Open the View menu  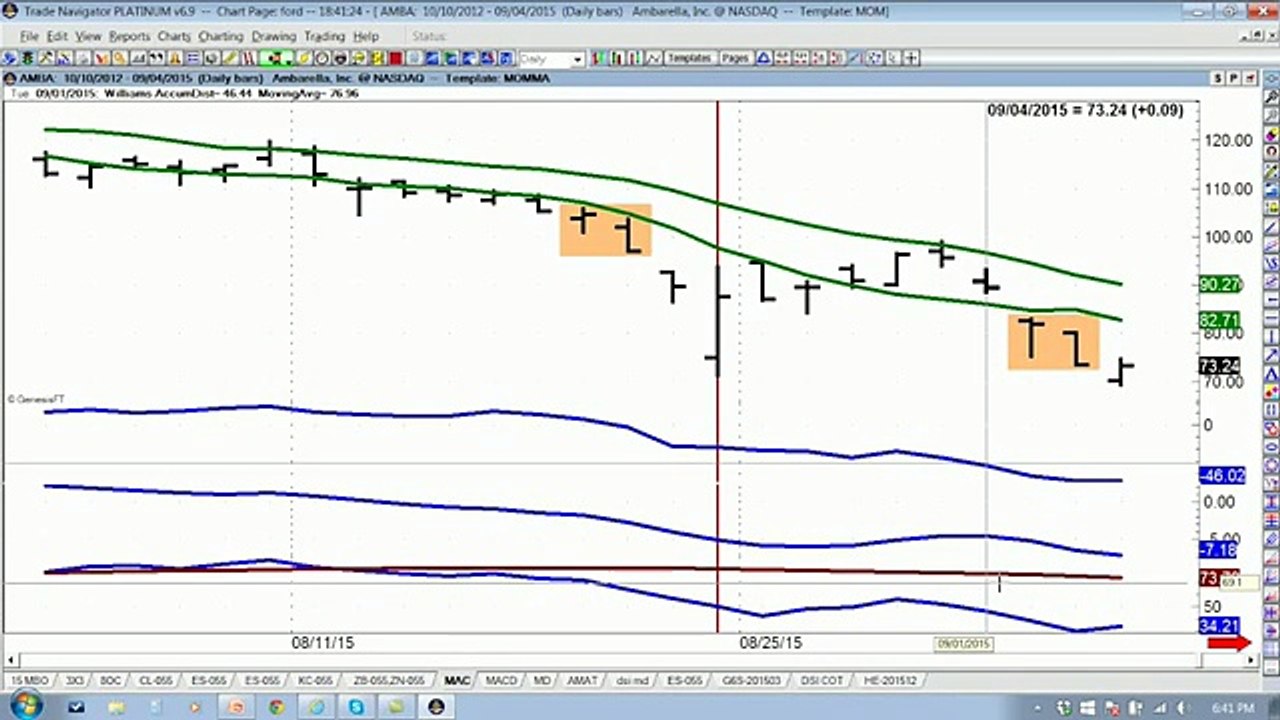coord(88,36)
